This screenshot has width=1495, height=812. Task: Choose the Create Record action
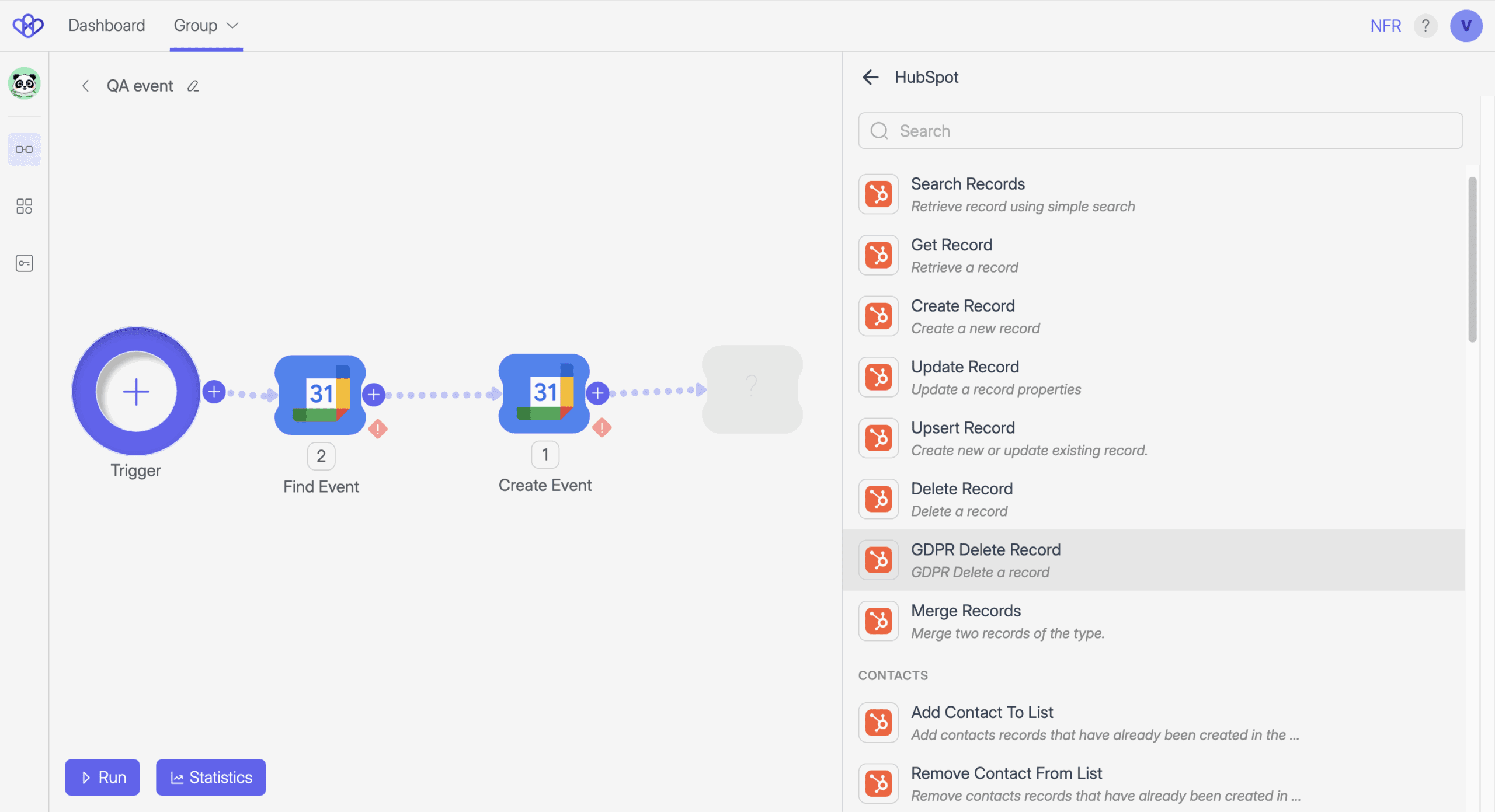1153,316
